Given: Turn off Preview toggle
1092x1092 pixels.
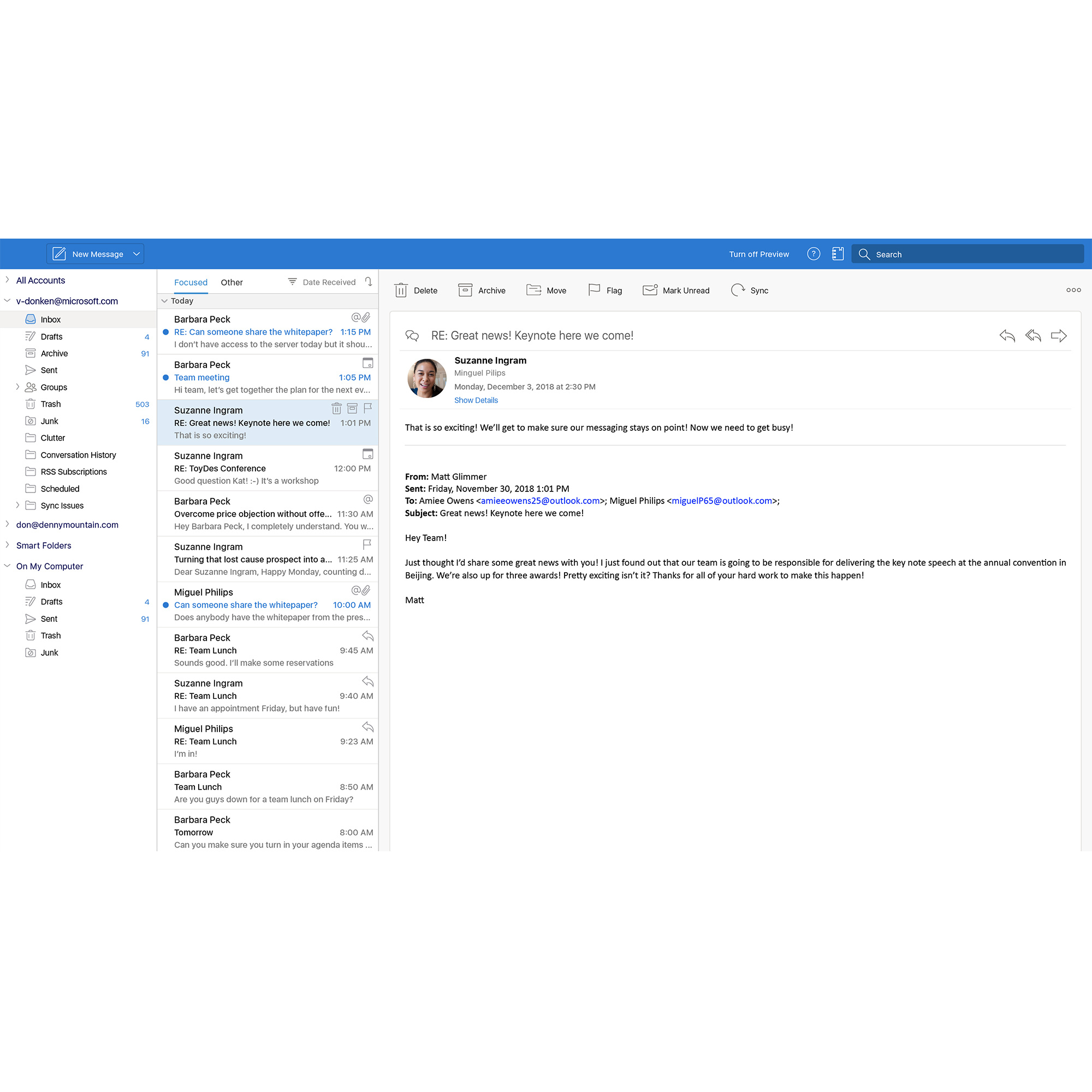Looking at the screenshot, I should point(758,254).
